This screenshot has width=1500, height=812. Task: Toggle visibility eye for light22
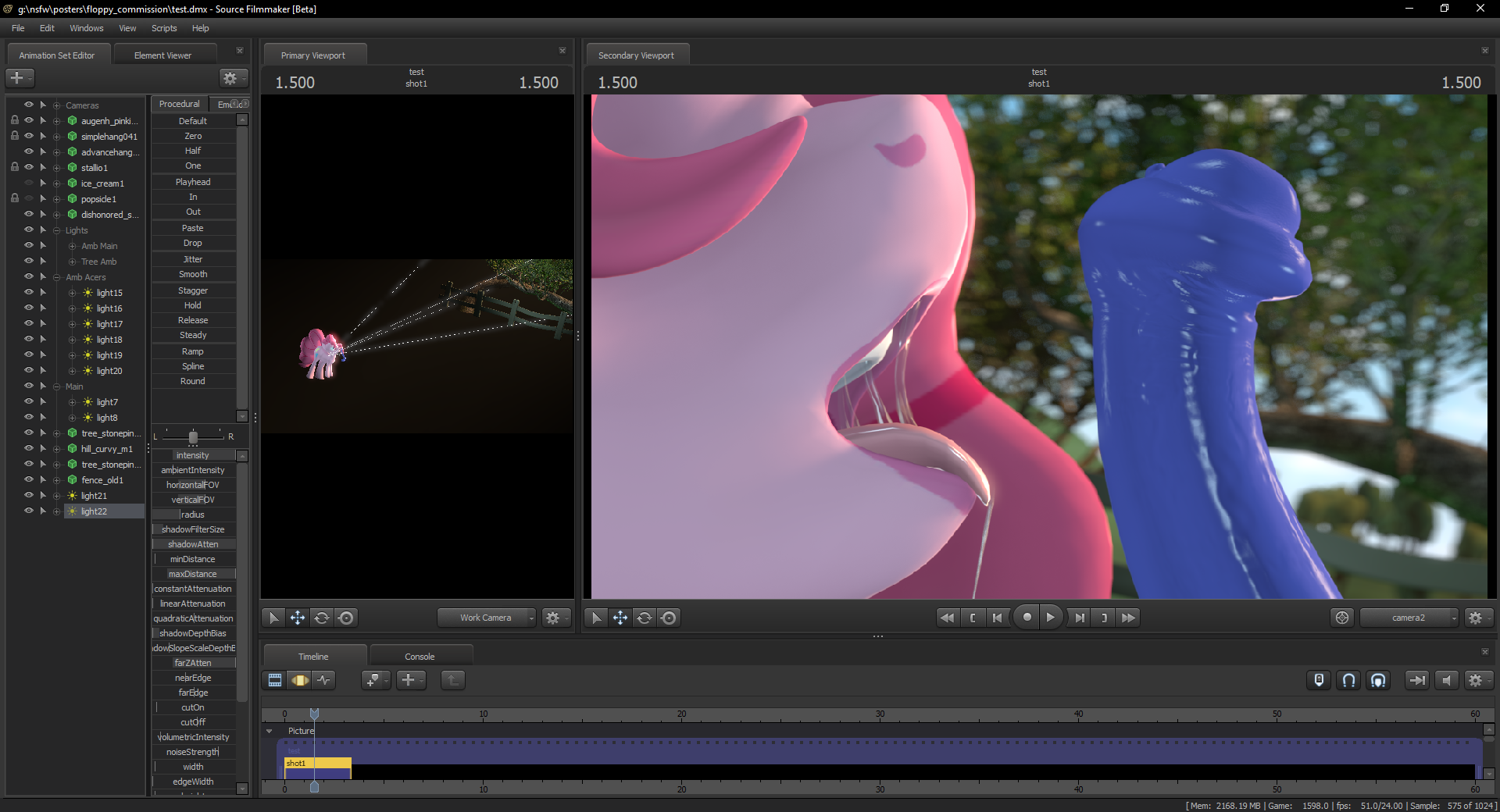[x=29, y=511]
